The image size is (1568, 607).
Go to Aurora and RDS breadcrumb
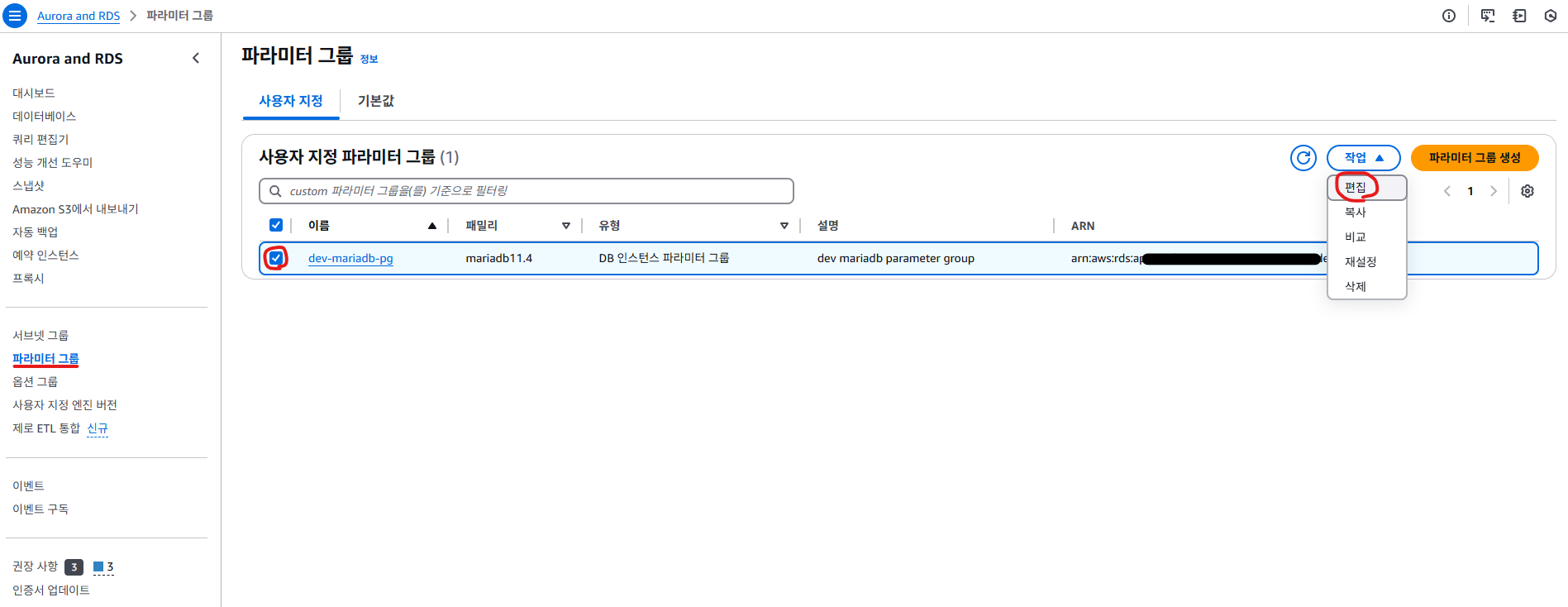(x=79, y=16)
